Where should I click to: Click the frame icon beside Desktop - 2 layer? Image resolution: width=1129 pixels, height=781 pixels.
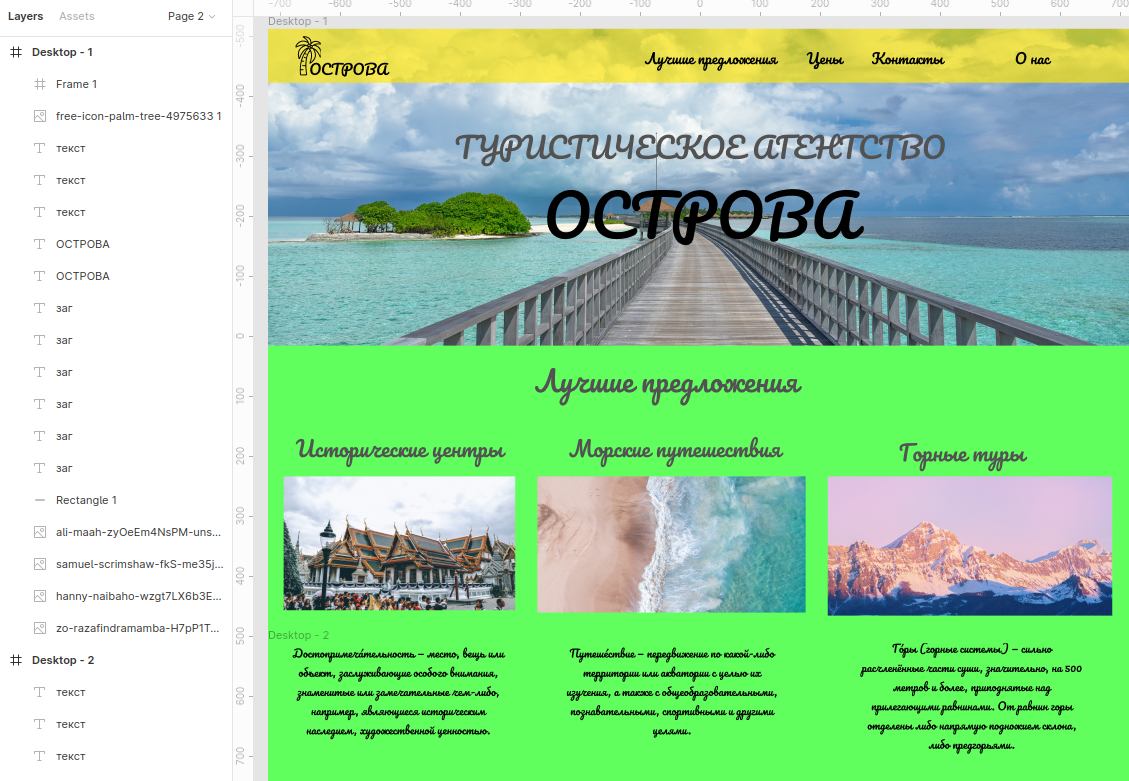pyautogui.click(x=16, y=660)
